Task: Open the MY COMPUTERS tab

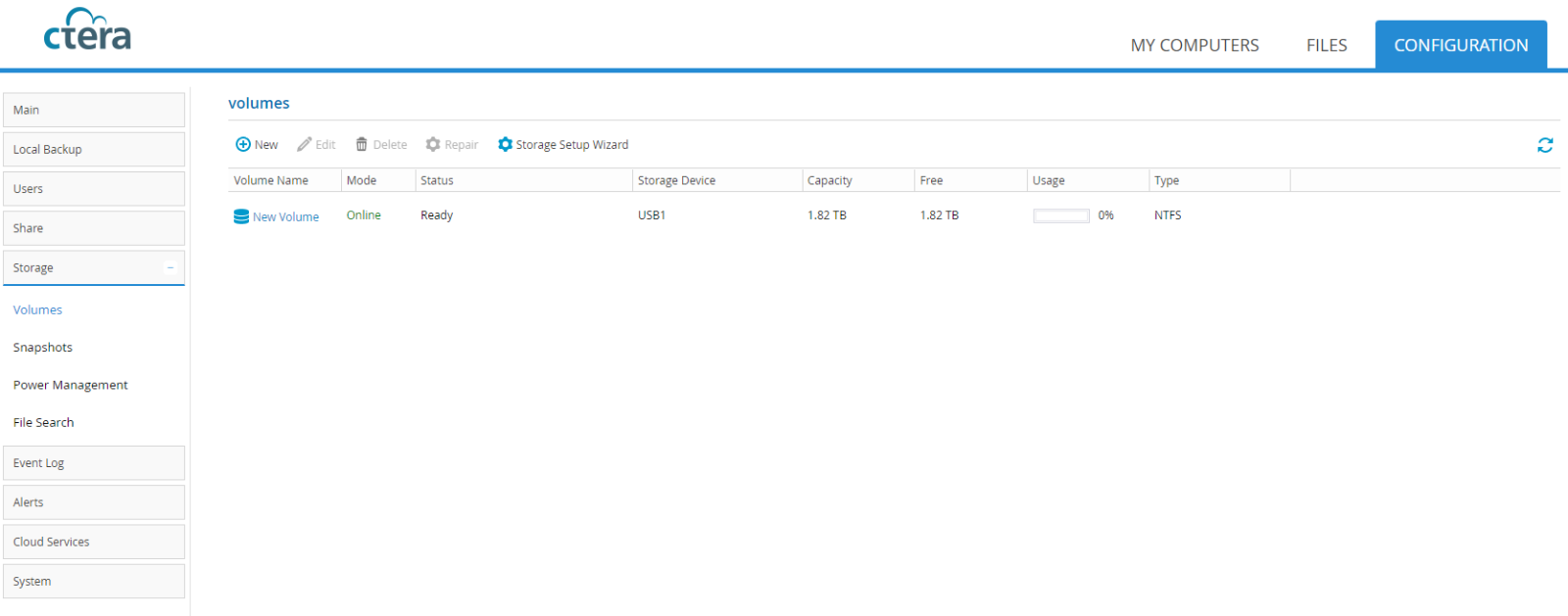Action: pyautogui.click(x=1195, y=45)
